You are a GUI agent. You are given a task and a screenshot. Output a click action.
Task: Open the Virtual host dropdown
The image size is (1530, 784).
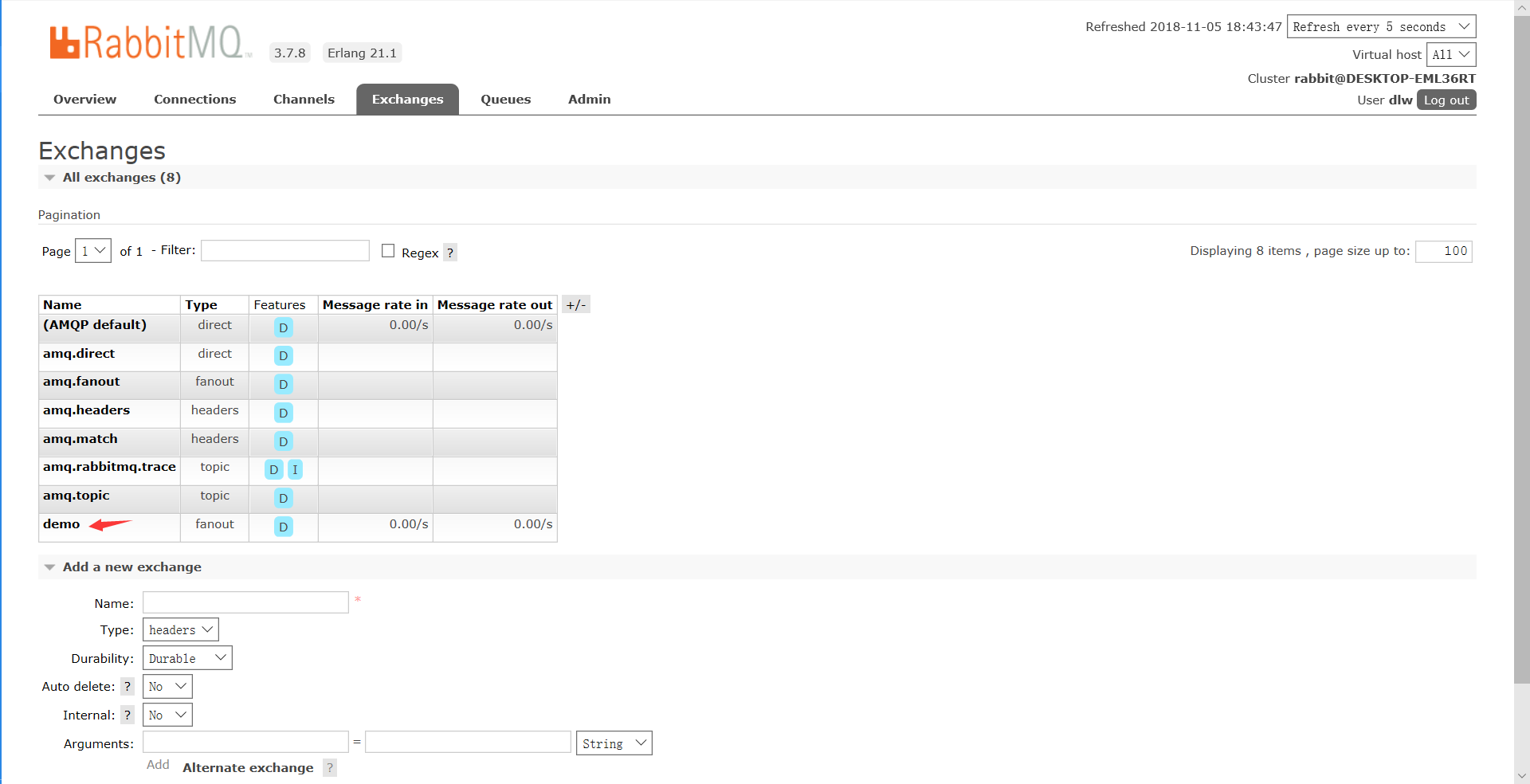point(1451,55)
